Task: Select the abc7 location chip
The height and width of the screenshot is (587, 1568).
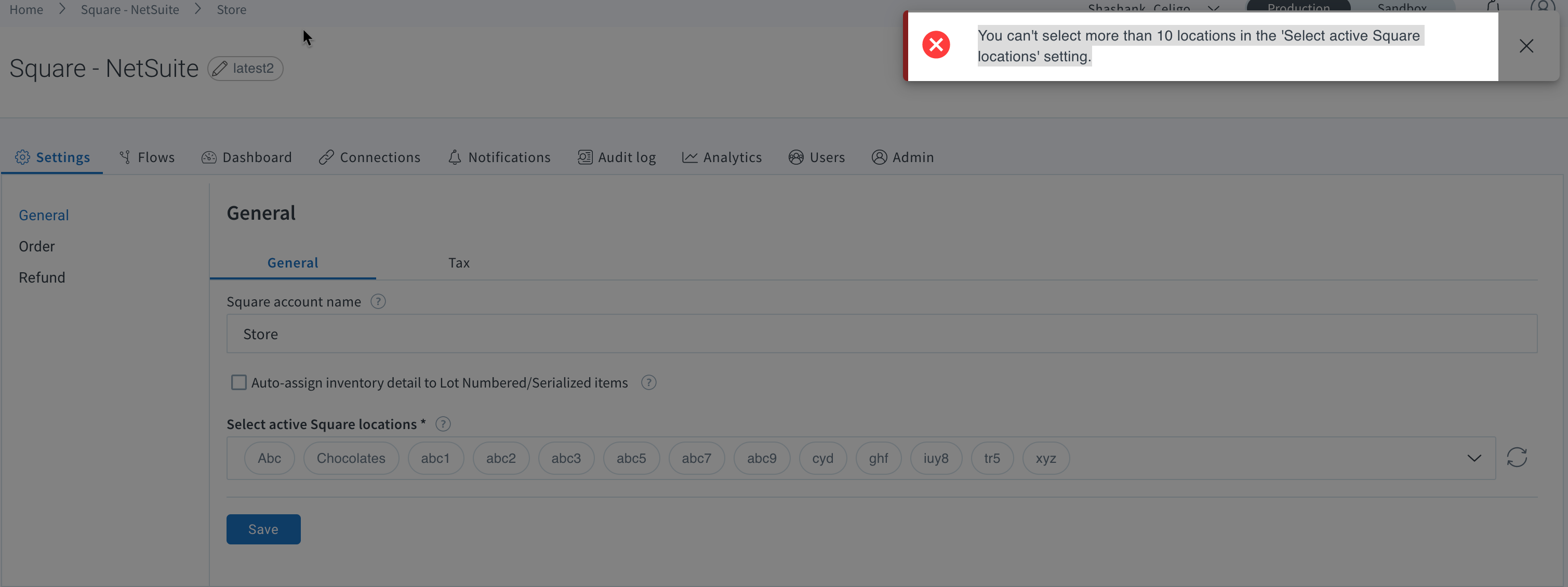Action: pos(696,458)
